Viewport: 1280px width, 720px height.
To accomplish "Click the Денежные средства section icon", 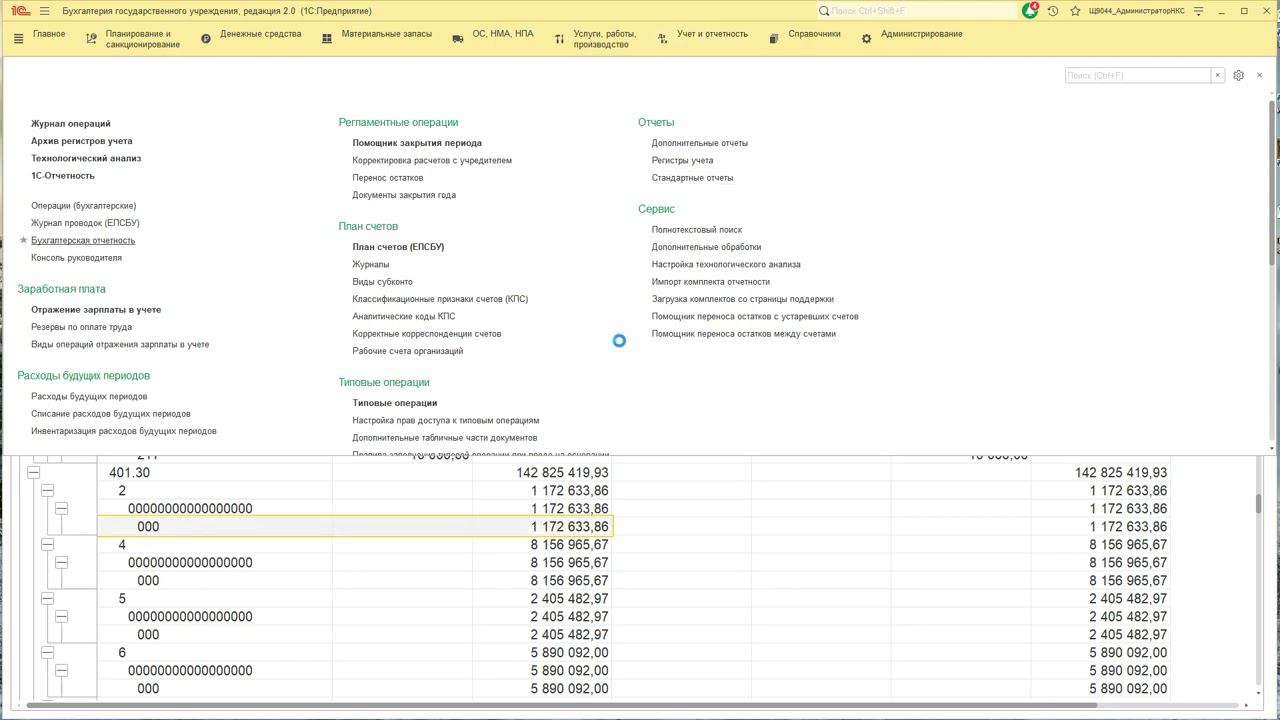I will pyautogui.click(x=206, y=39).
